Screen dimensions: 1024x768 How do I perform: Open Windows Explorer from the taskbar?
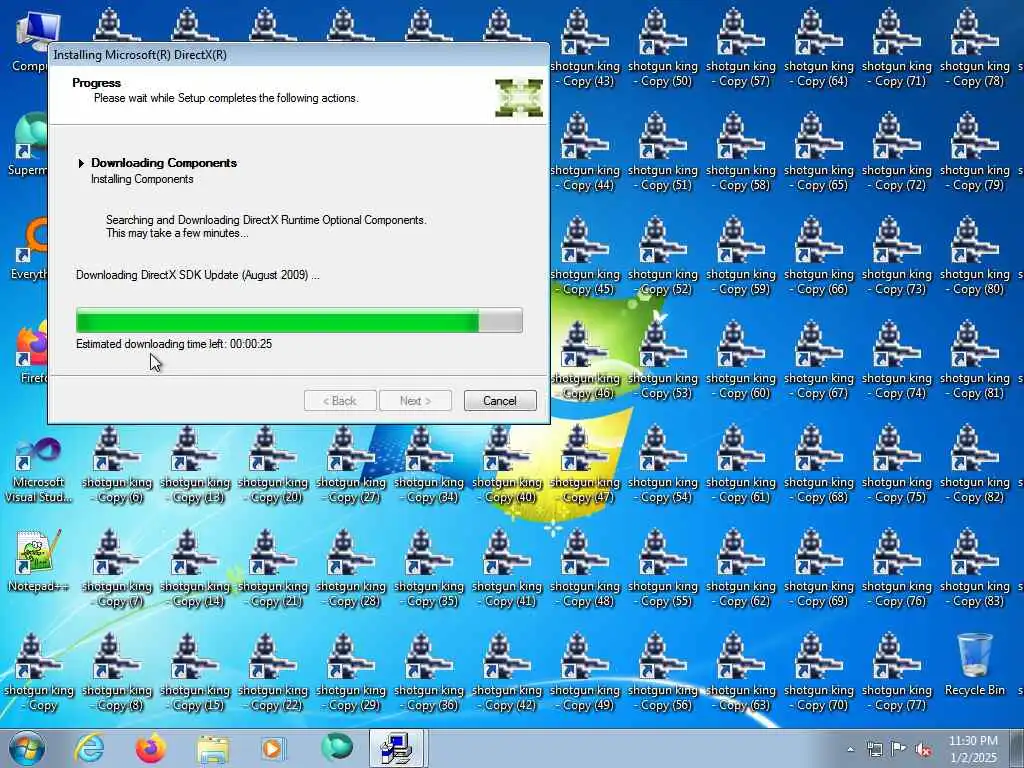click(x=213, y=748)
